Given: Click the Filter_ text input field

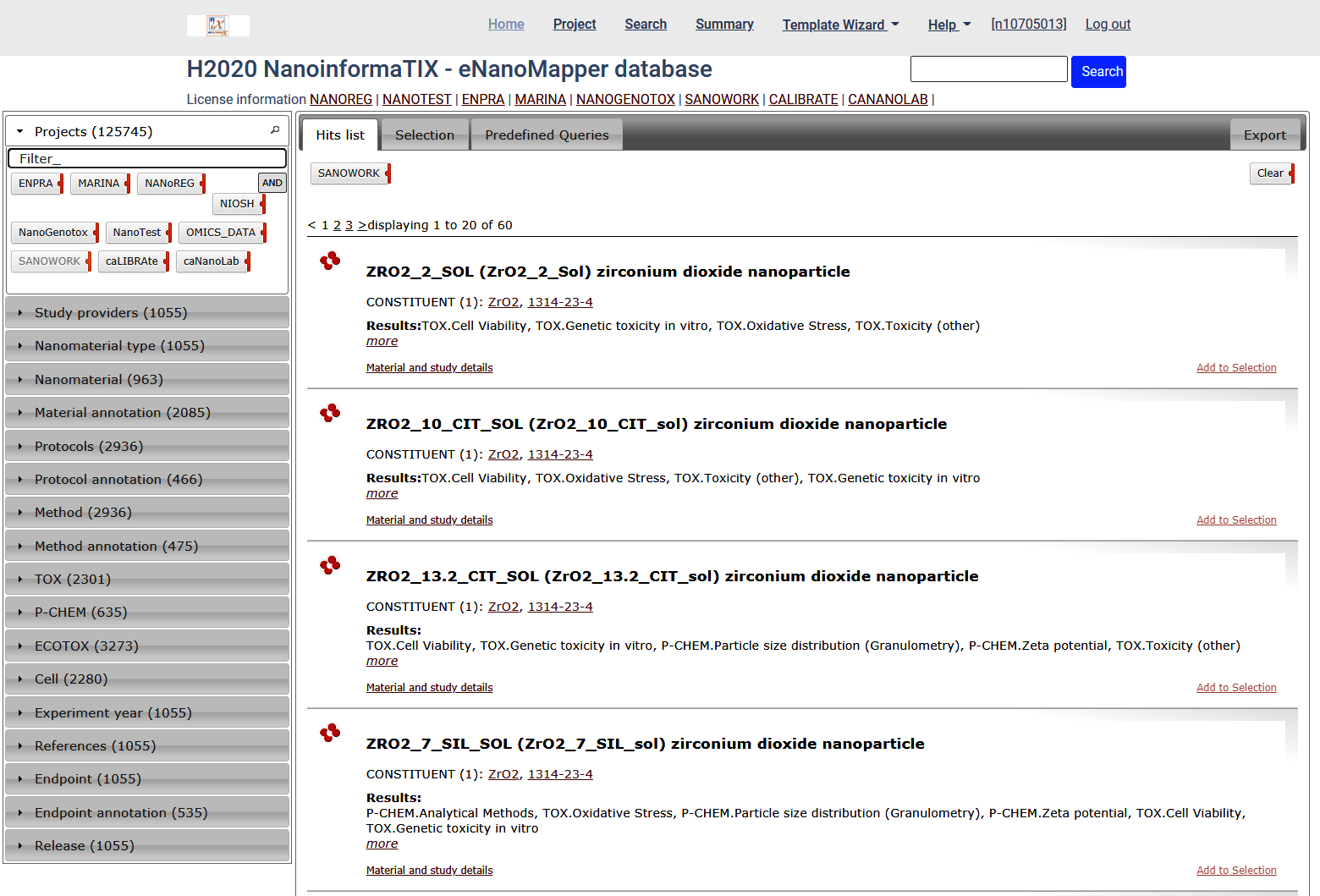Looking at the screenshot, I should point(147,158).
